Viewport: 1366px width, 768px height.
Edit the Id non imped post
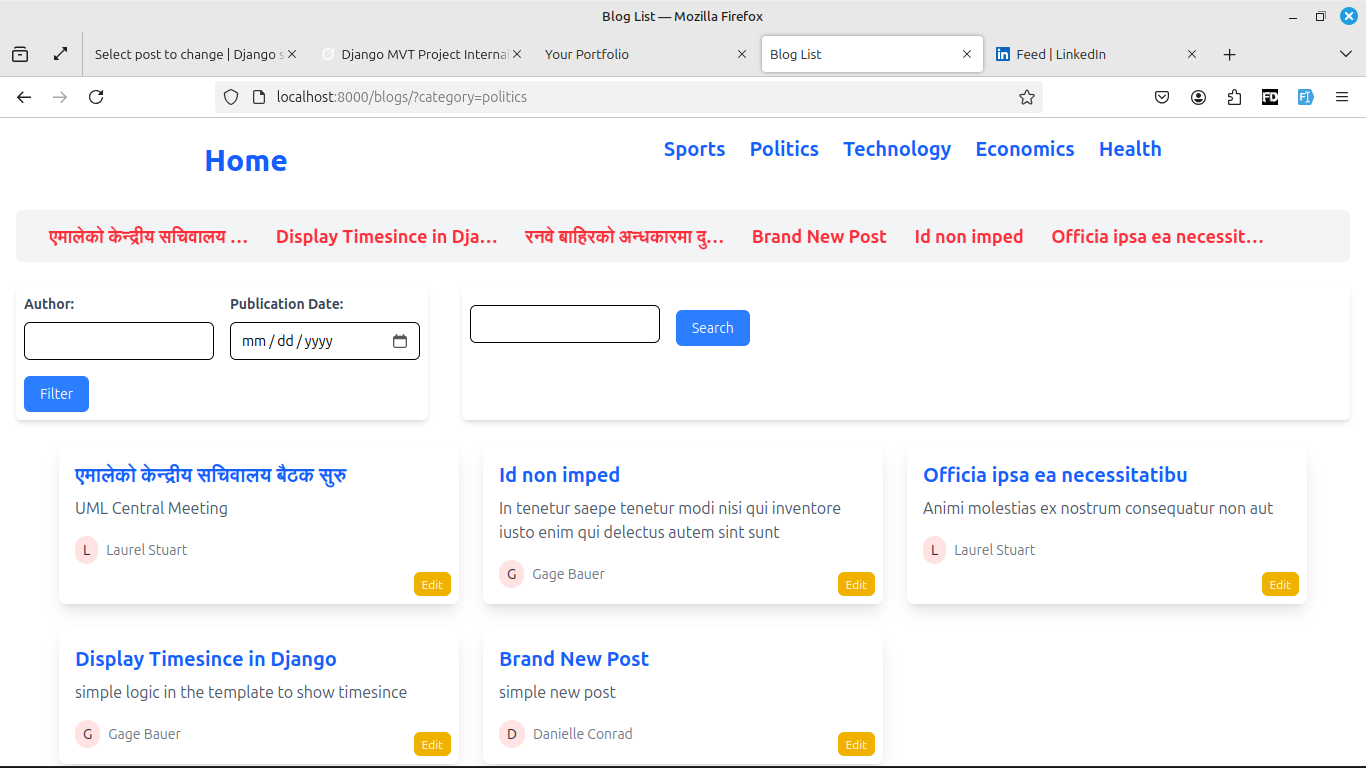pyautogui.click(x=856, y=584)
